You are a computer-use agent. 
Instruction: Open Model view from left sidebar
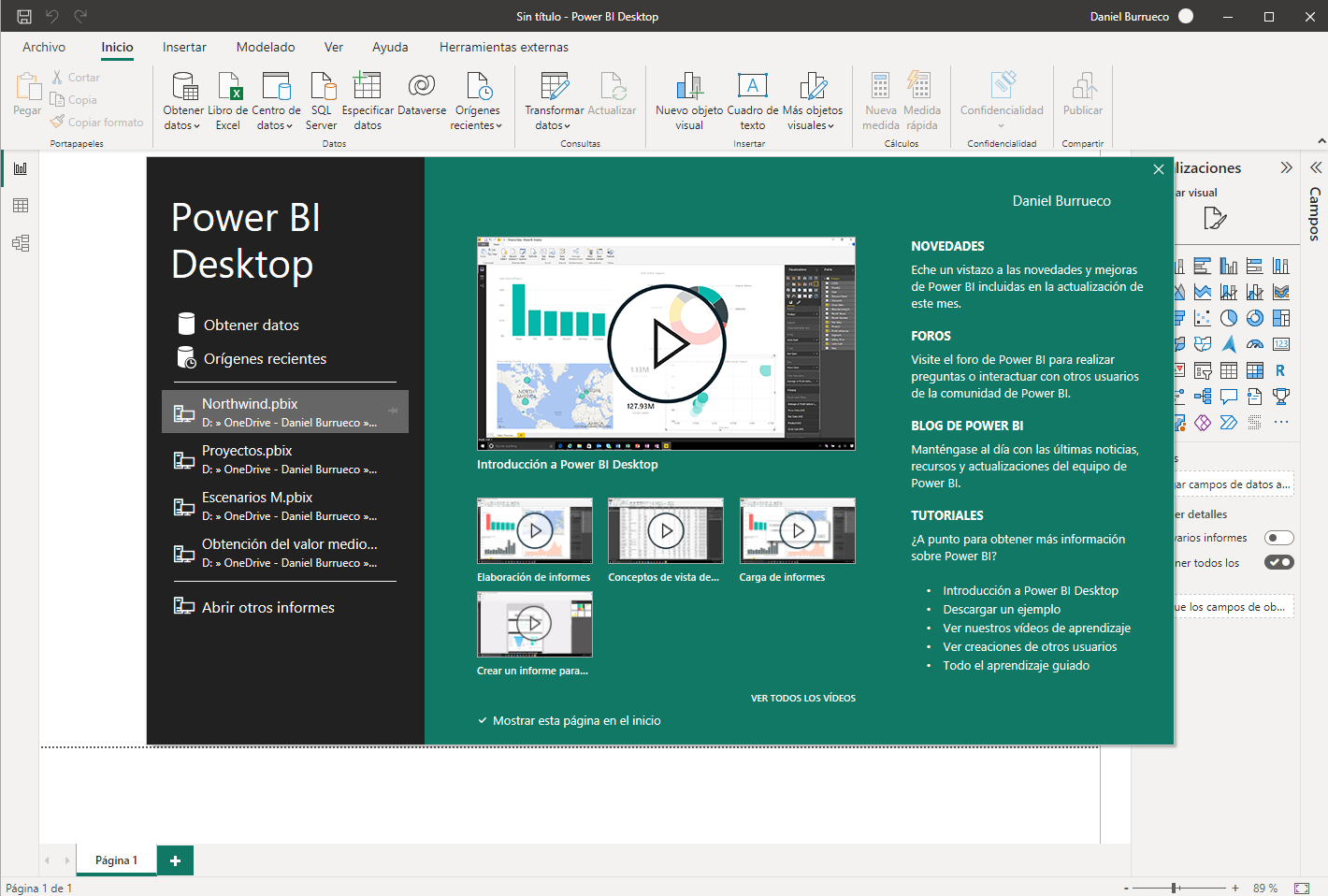(x=21, y=242)
